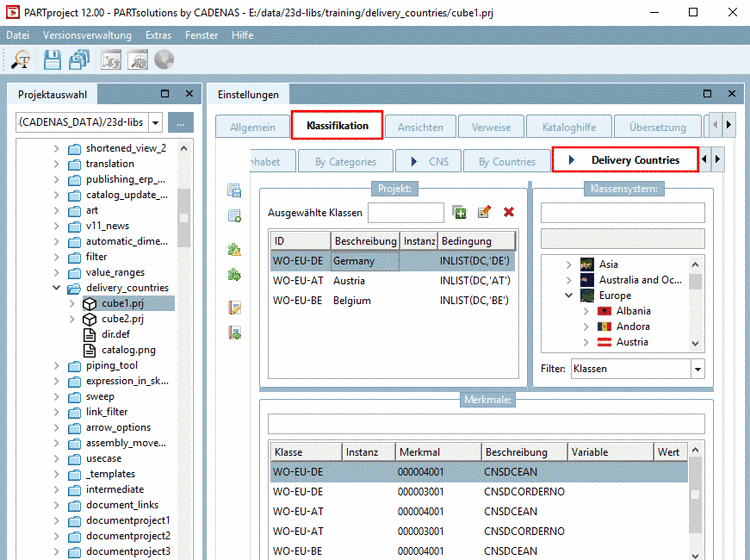The image size is (750, 560).
Task: Open the catalog path dropdown
Action: tap(155, 123)
